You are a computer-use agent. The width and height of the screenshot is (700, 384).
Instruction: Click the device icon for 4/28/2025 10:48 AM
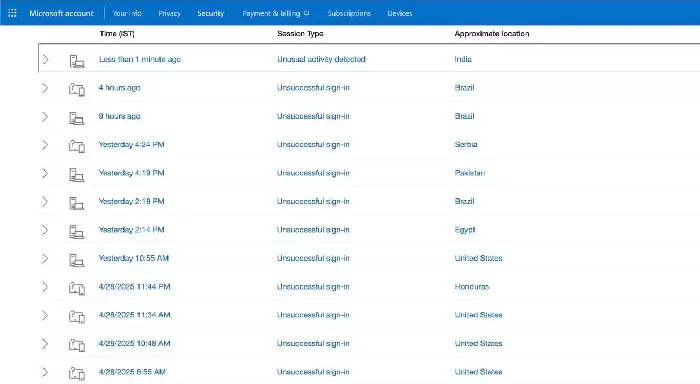[77, 345]
